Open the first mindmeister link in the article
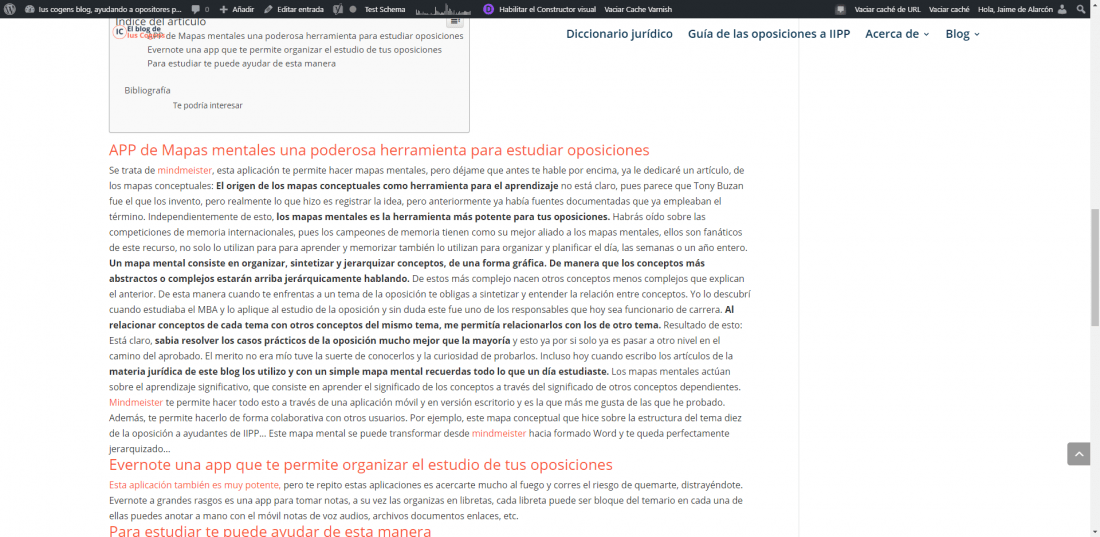The image size is (1100, 537). click(185, 171)
